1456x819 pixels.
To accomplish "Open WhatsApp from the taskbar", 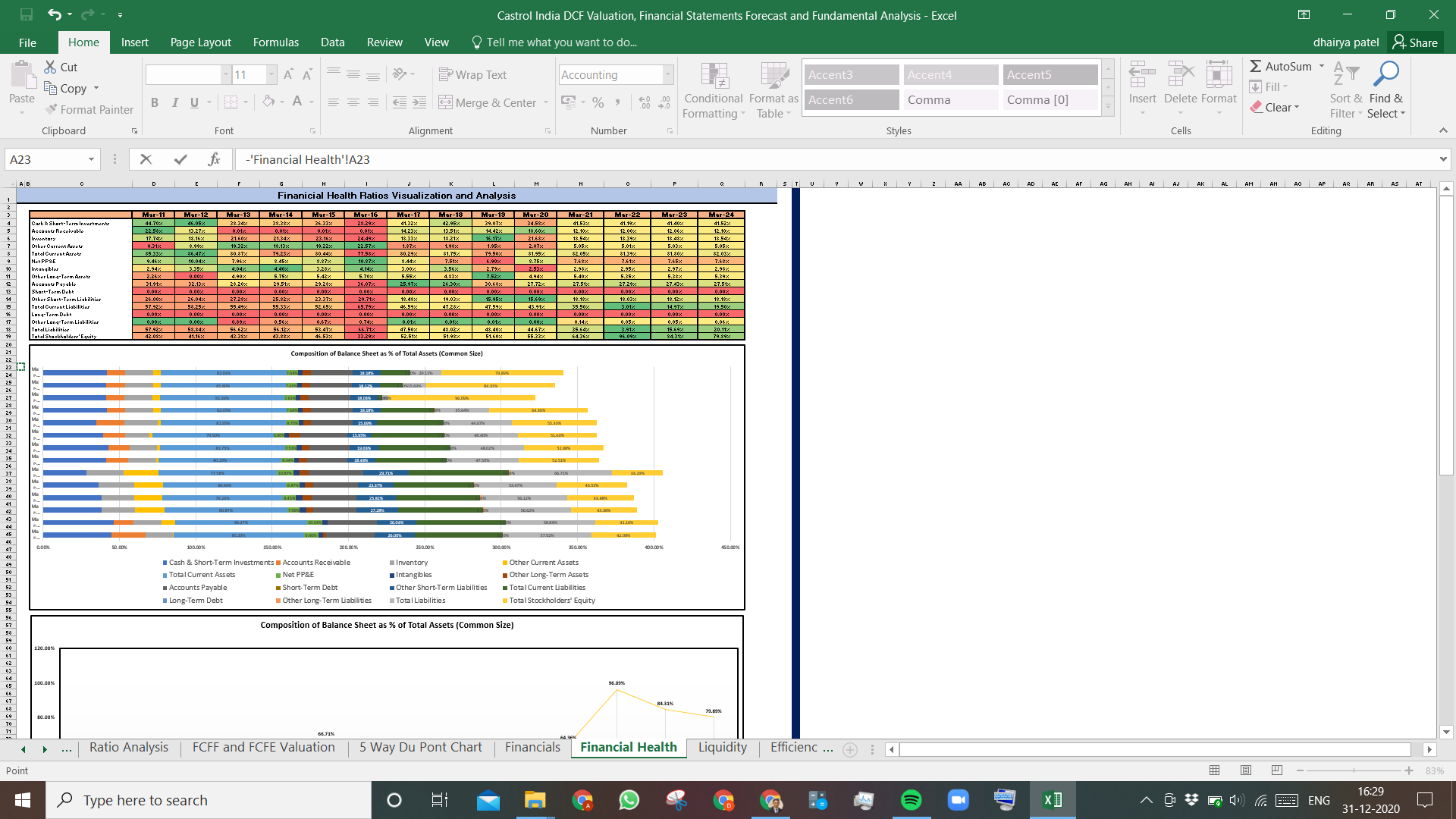I will [629, 800].
